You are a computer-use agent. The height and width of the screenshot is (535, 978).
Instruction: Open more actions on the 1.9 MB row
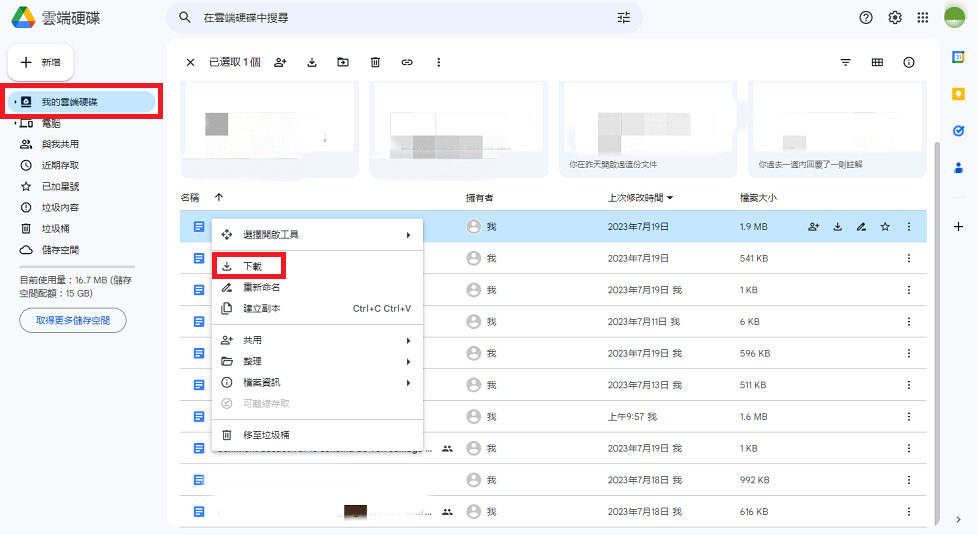pyautogui.click(x=909, y=227)
